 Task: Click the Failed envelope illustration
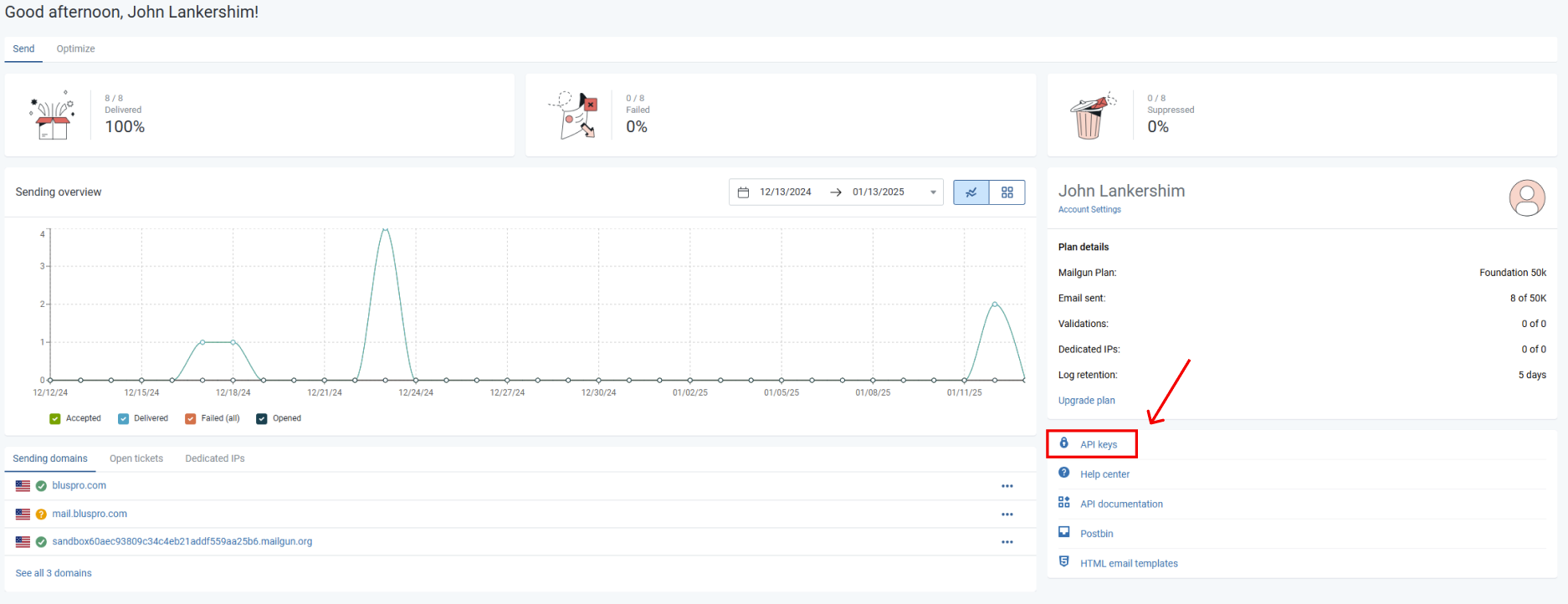point(573,115)
